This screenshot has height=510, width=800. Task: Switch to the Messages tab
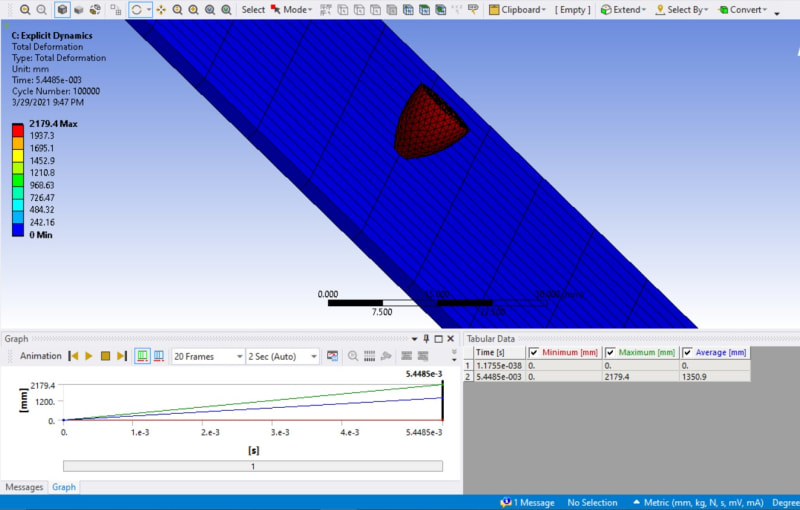24,487
